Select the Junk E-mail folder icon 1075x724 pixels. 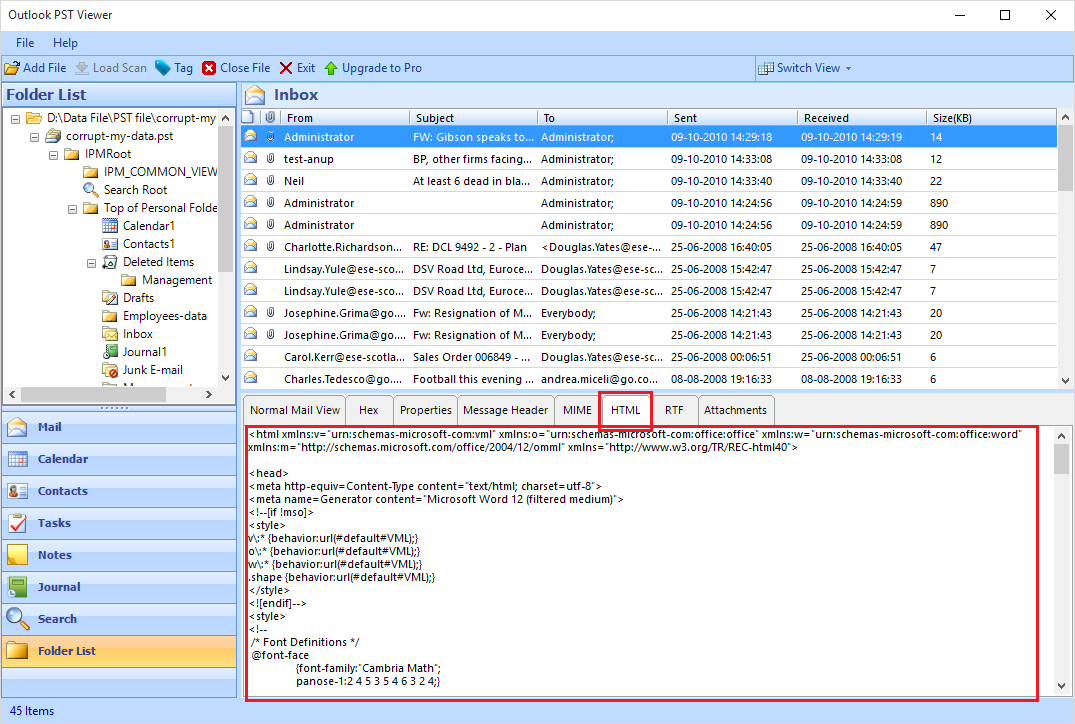pos(110,370)
